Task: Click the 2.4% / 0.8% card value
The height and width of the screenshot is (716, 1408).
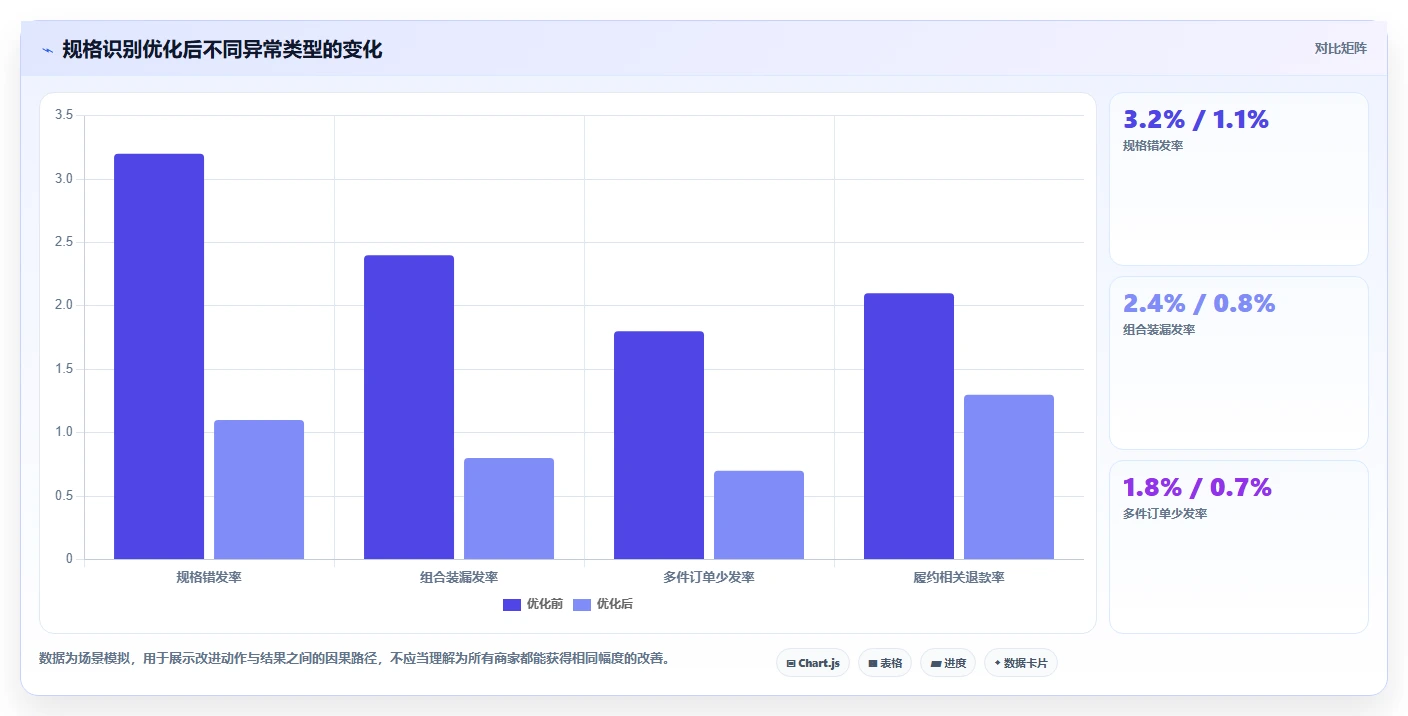Action: tap(1199, 304)
